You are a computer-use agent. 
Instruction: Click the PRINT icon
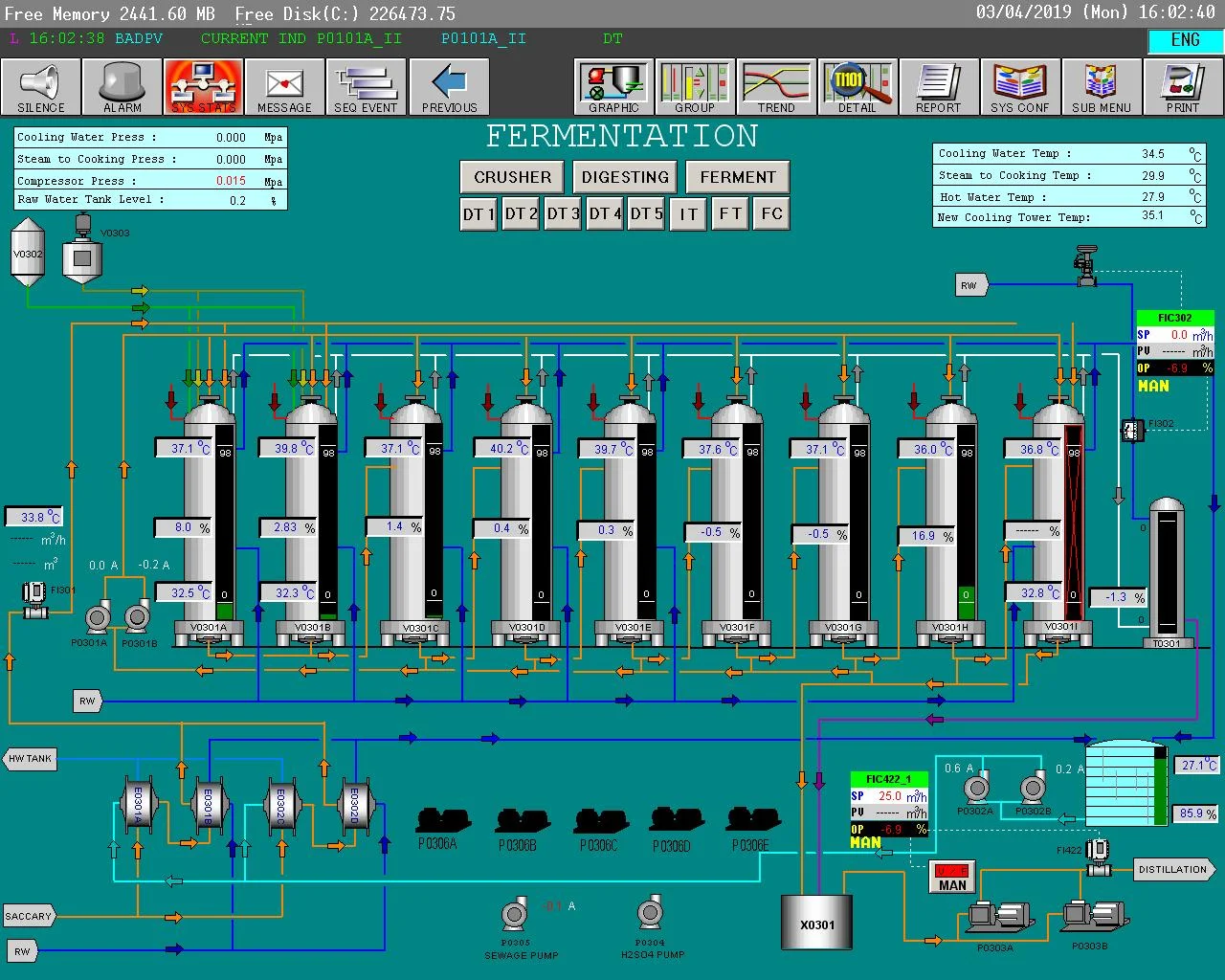click(1183, 87)
